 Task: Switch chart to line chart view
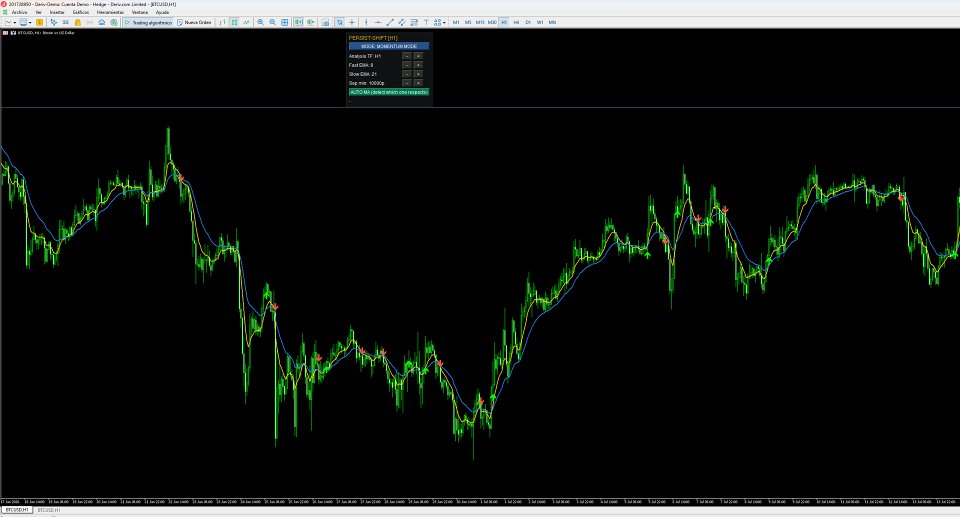246,22
